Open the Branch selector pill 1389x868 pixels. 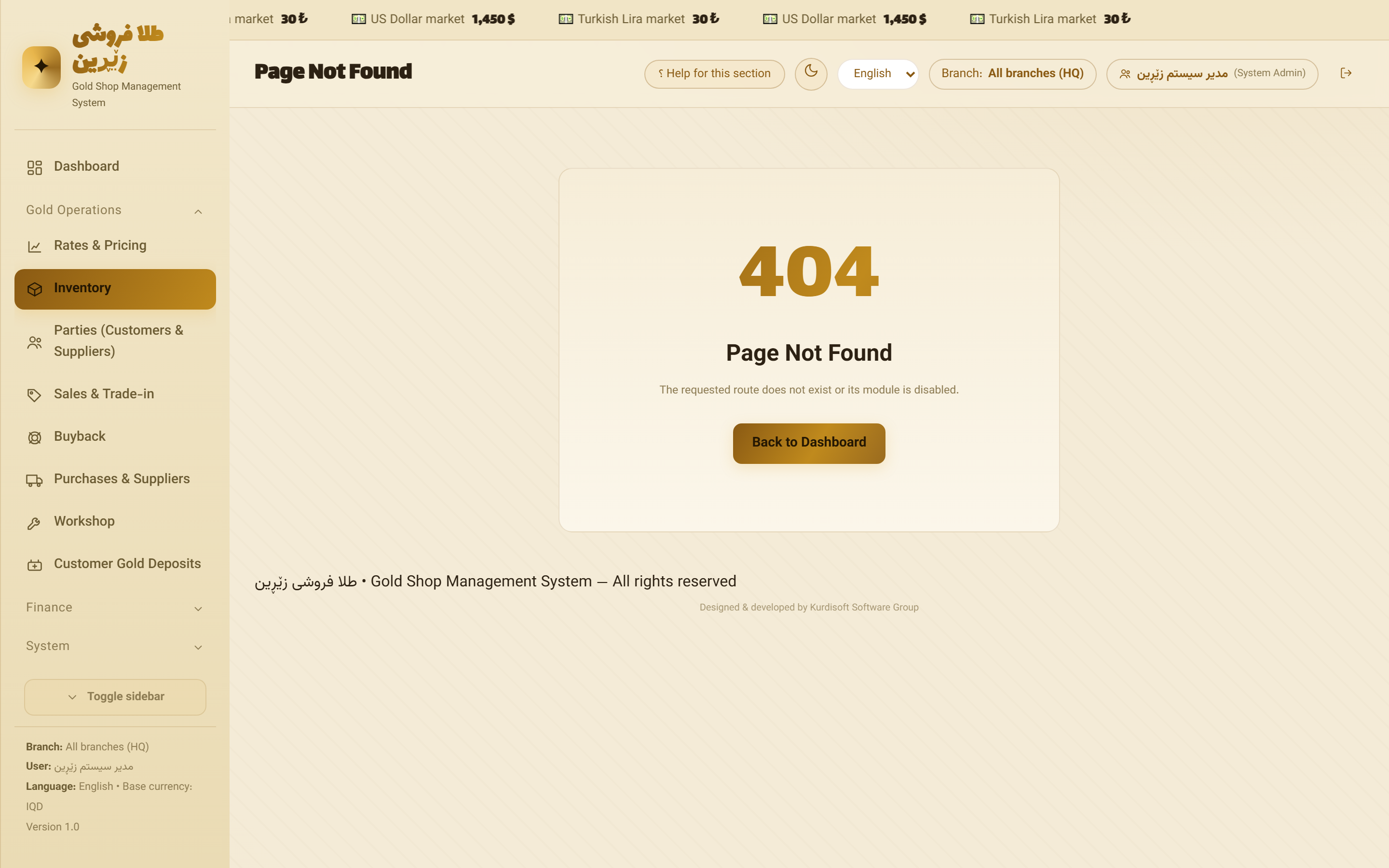pos(1012,73)
